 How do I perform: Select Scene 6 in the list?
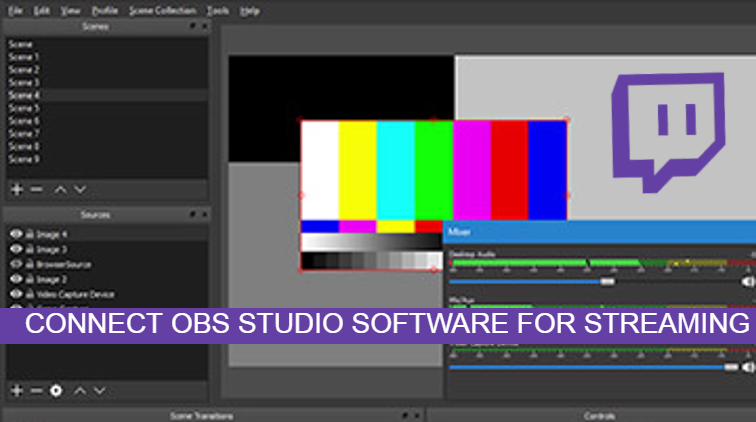point(107,121)
